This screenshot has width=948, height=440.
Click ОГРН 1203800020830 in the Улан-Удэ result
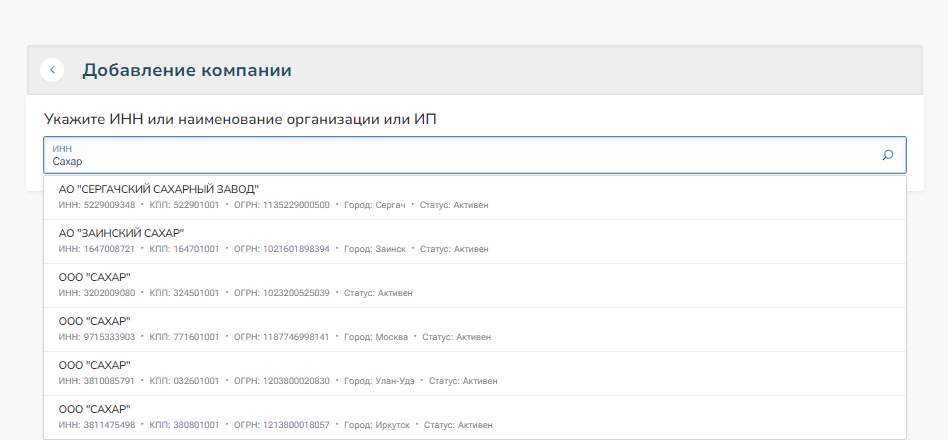[x=281, y=381]
